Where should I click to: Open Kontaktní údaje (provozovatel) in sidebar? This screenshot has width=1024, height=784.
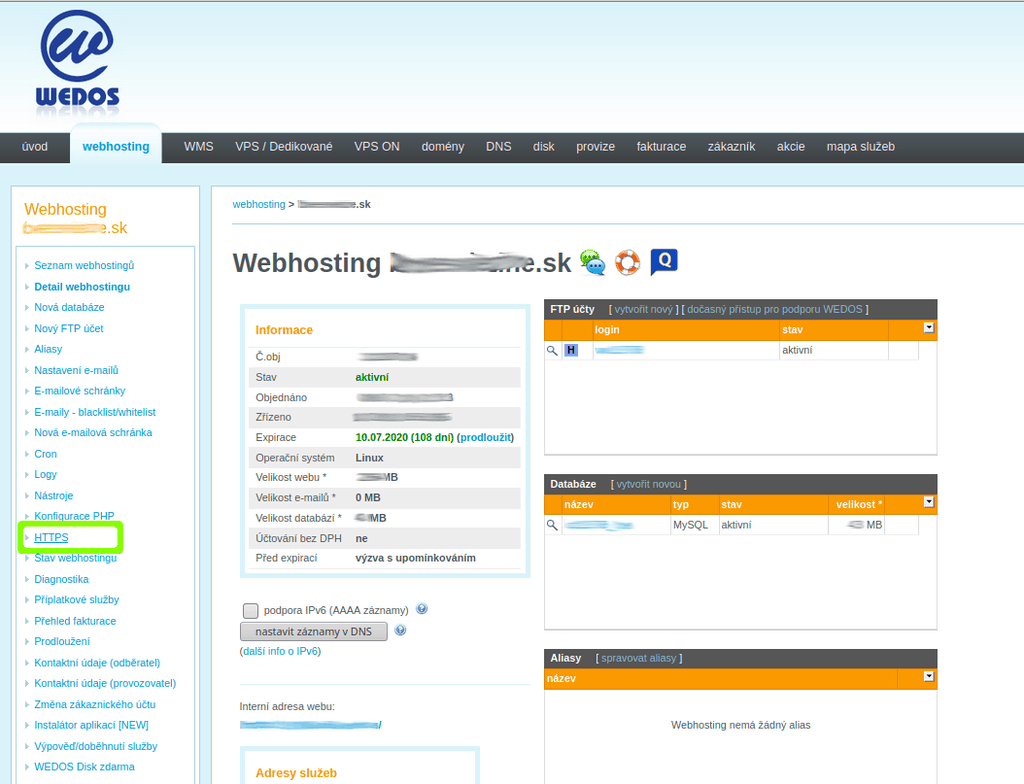click(105, 683)
